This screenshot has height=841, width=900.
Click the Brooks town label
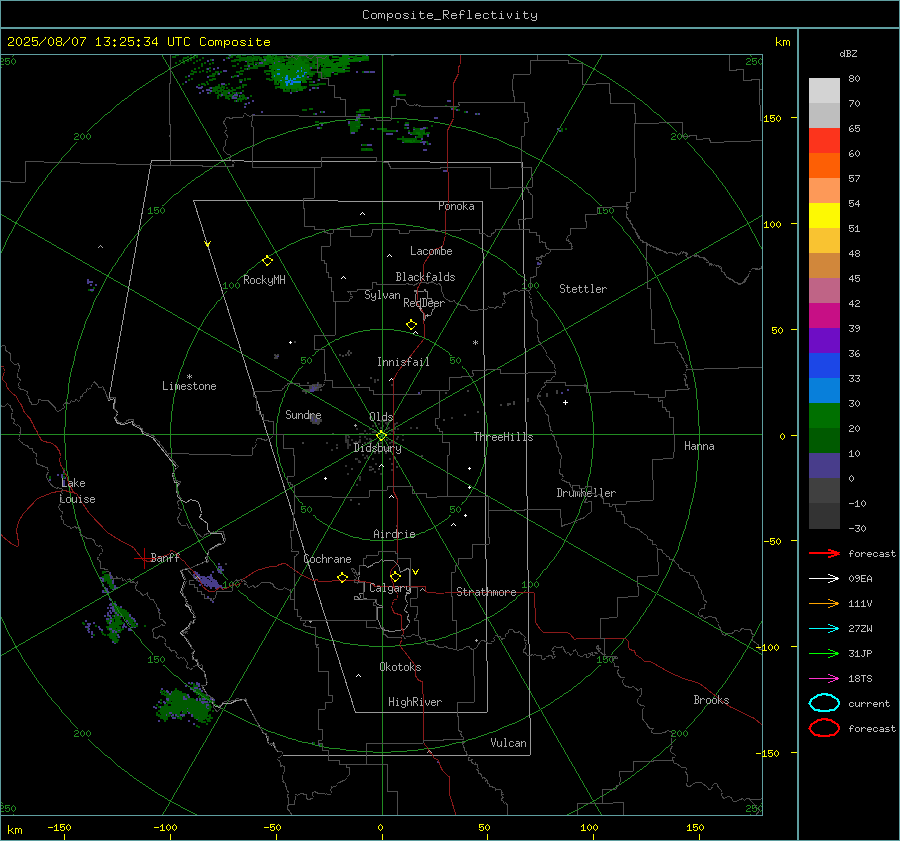point(711,700)
